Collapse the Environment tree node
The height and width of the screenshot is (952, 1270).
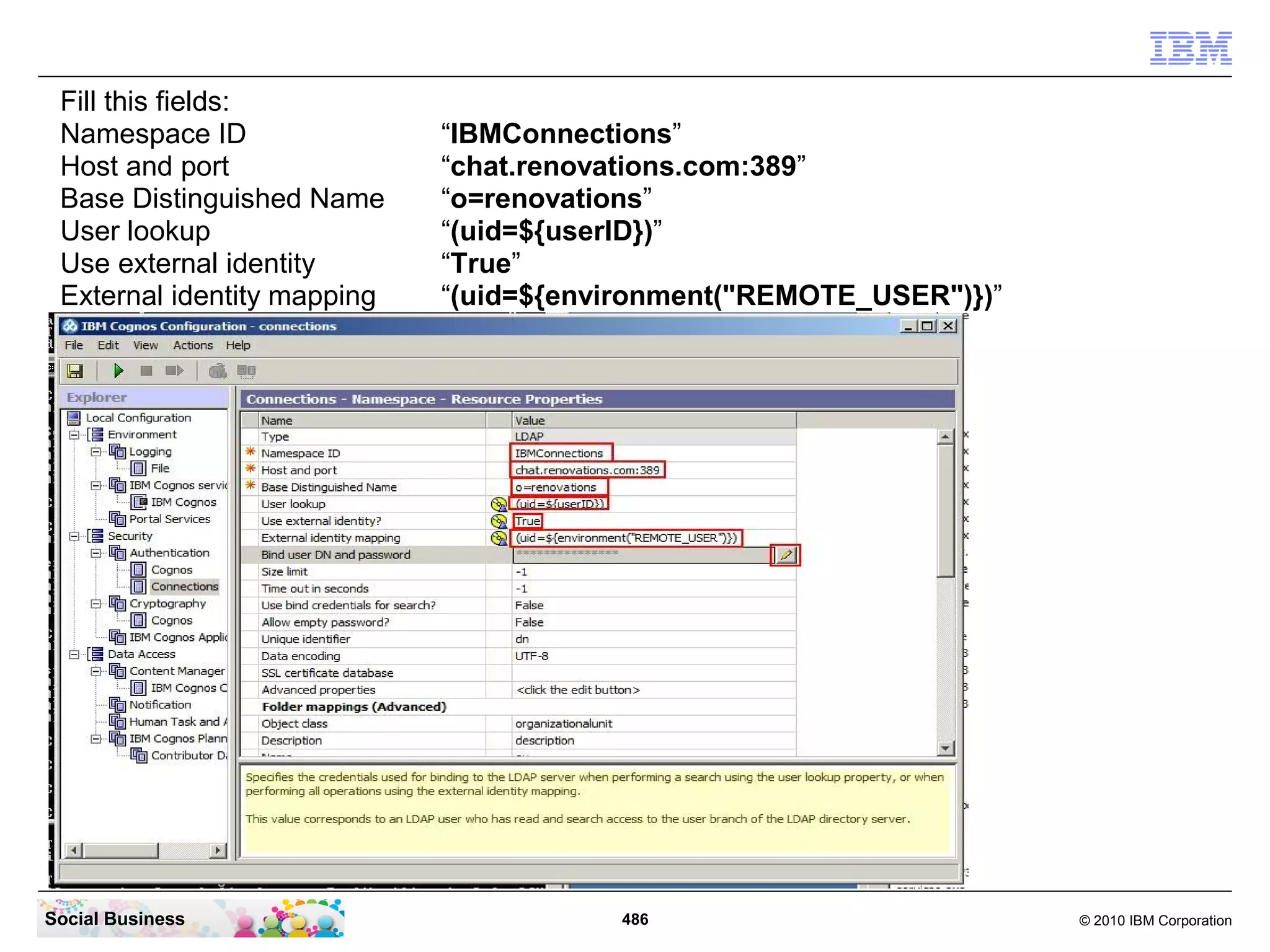pyautogui.click(x=74, y=435)
